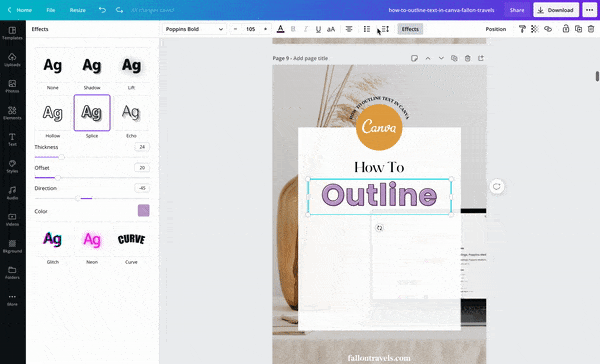The height and width of the screenshot is (364, 600).
Task: Open the Elements sidebar panel
Action: 12,113
